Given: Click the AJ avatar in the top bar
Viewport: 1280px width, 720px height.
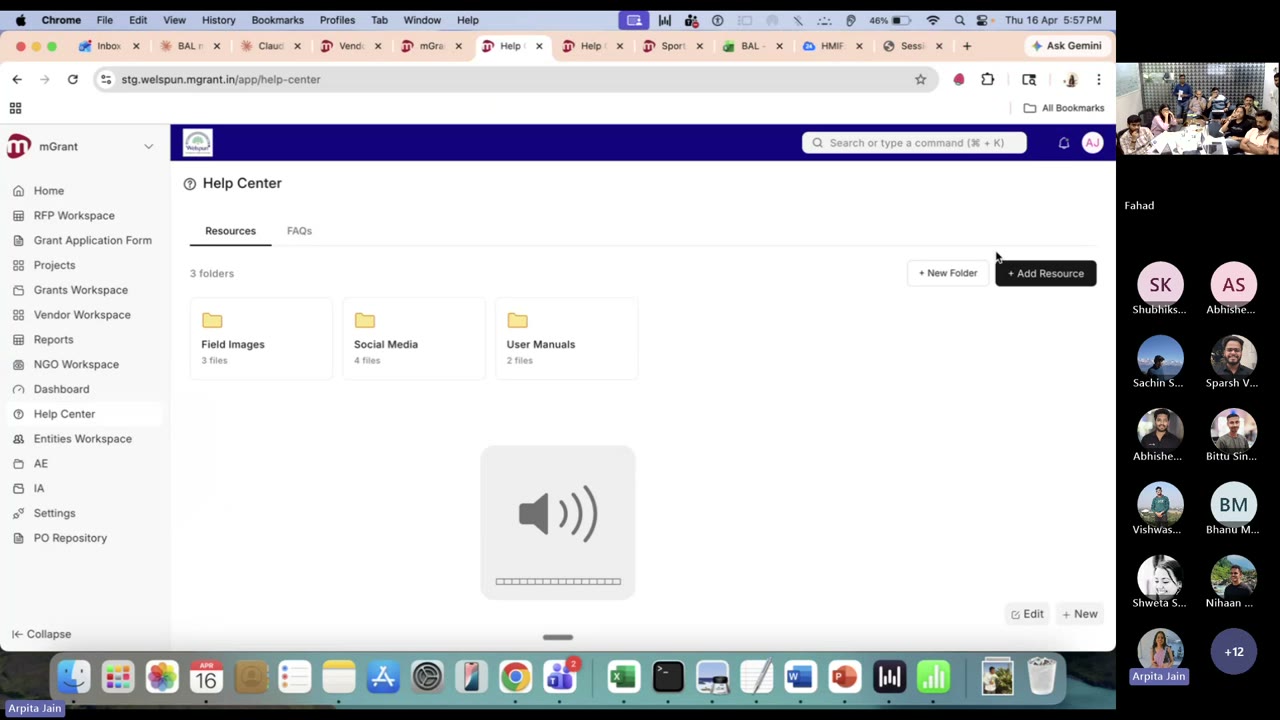Looking at the screenshot, I should tap(1092, 142).
